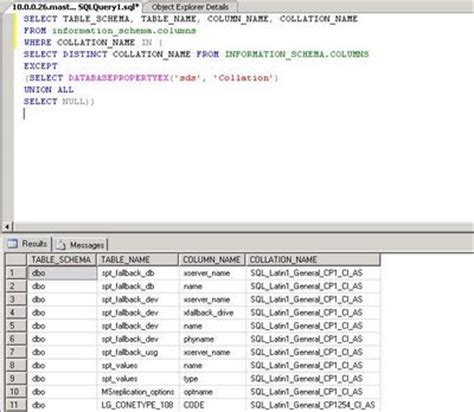Click xfallback_drive cell in row 4
Screen dimensions: 474x412
(212, 313)
